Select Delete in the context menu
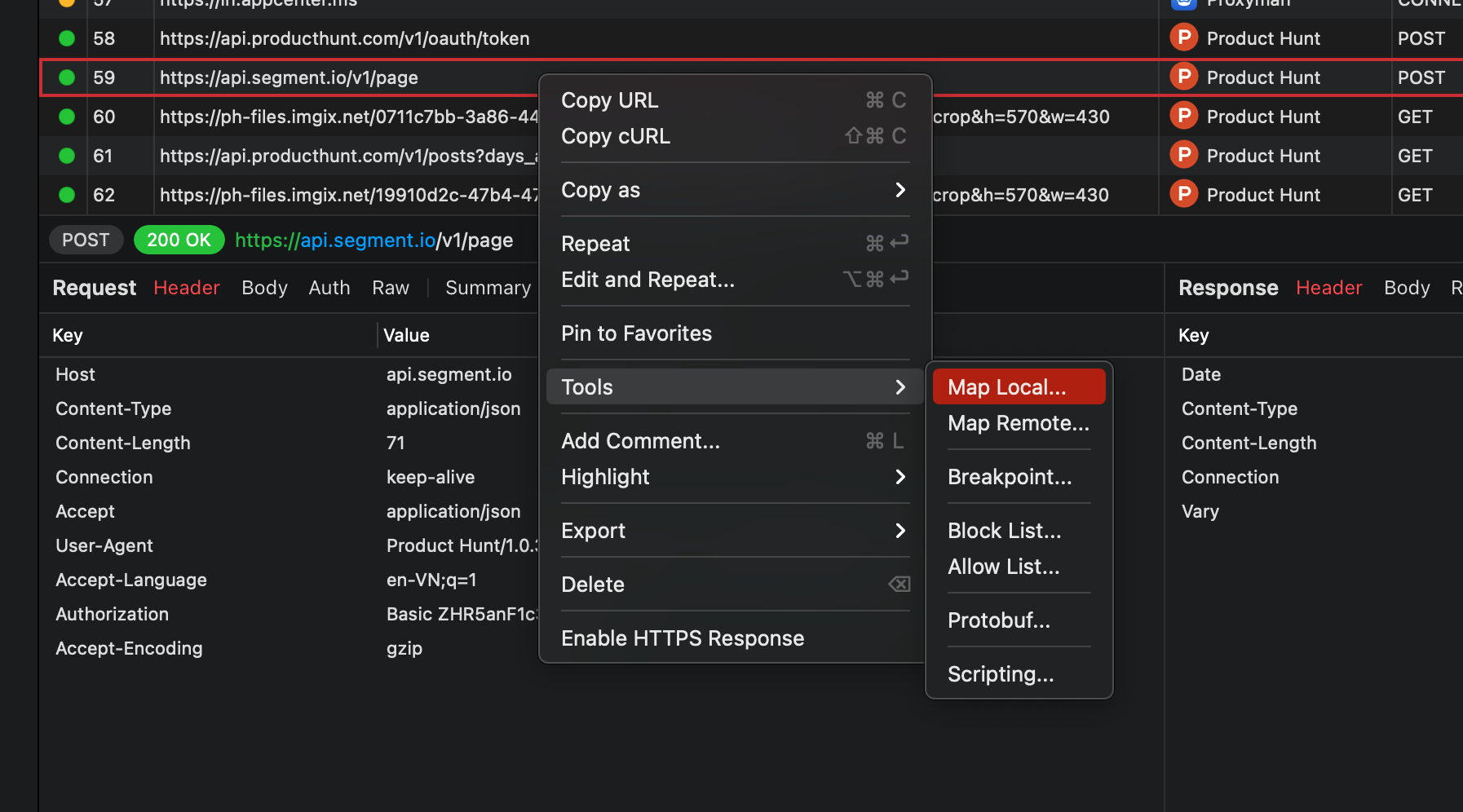Viewport: 1463px width, 812px height. point(735,585)
